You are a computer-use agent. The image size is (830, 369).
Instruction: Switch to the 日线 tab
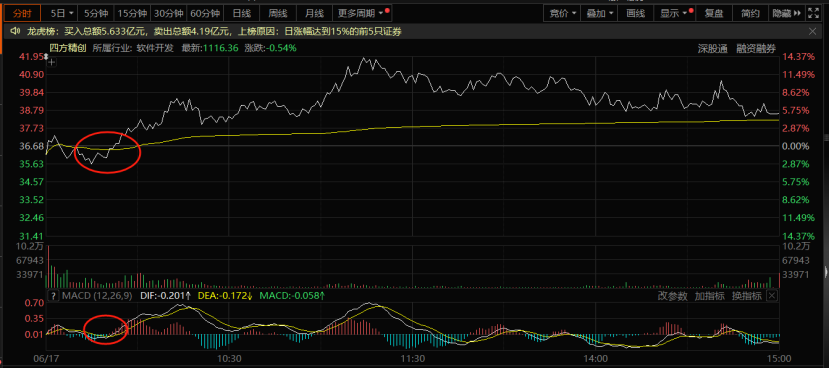[x=242, y=13]
